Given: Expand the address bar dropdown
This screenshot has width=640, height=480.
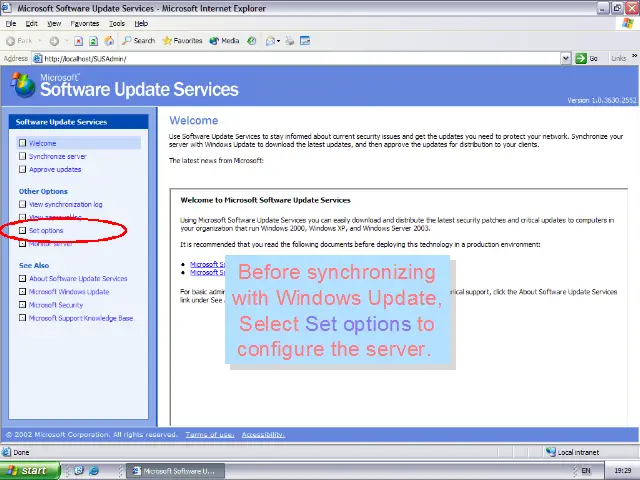Looking at the screenshot, I should pyautogui.click(x=565, y=58).
